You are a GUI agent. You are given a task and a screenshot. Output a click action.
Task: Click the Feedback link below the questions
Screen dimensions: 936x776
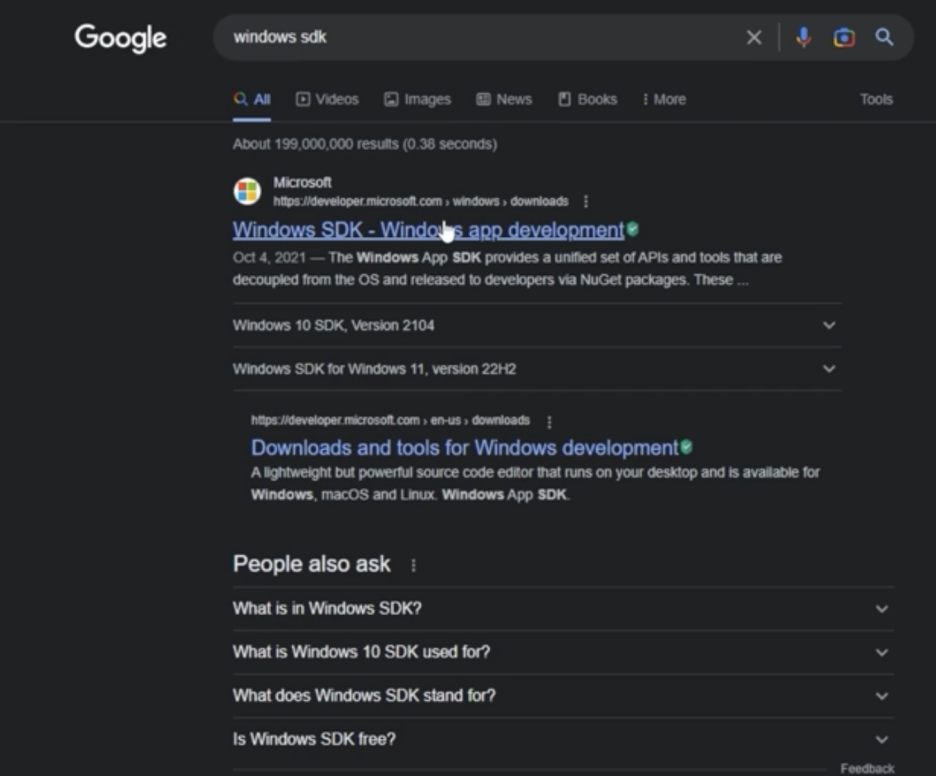pos(867,768)
